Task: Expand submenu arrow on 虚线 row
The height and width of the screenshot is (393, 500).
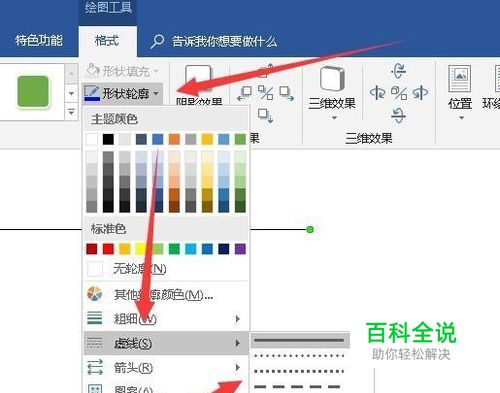Action: tap(237, 343)
